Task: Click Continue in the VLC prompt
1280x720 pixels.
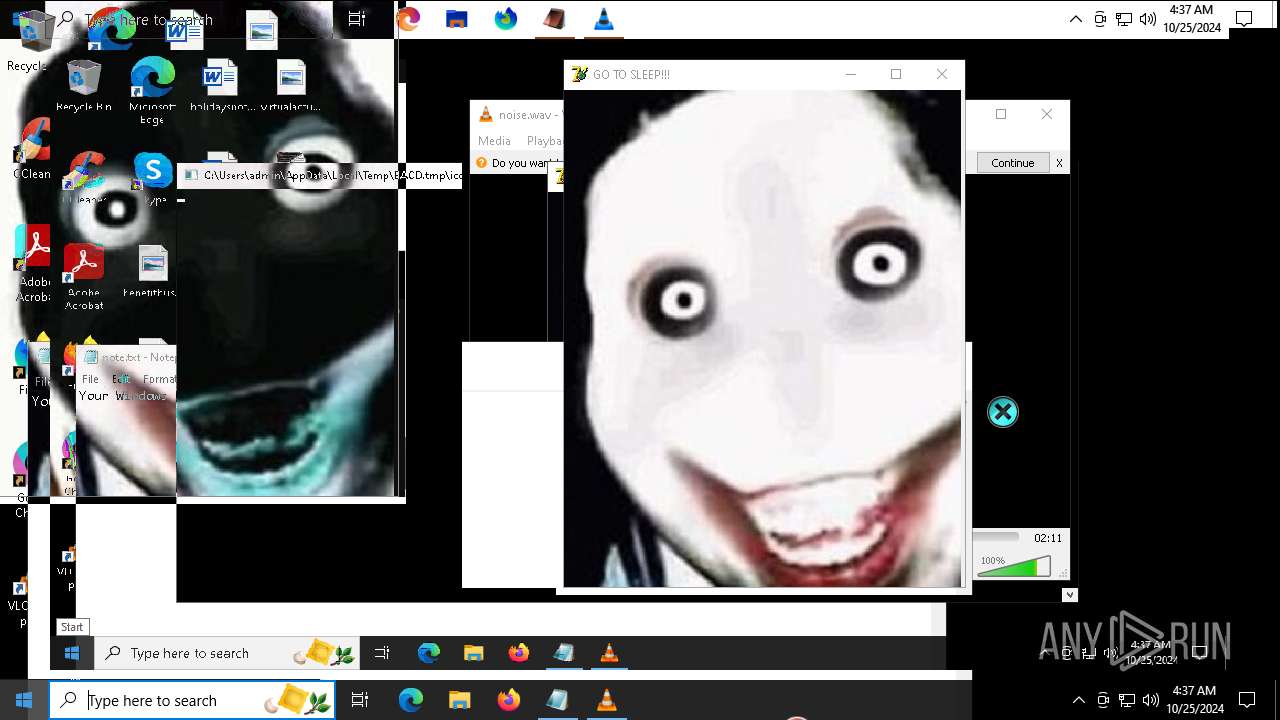Action: coord(1012,163)
